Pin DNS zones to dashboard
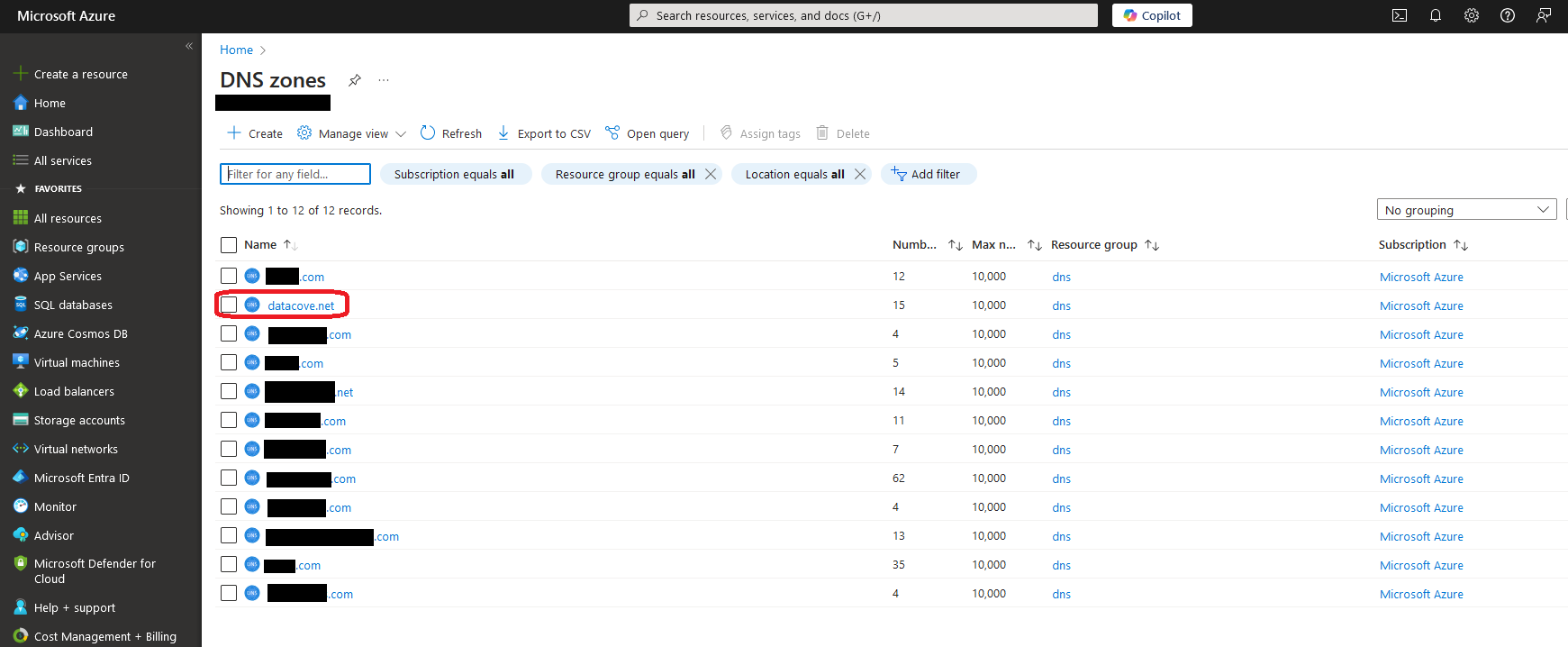 click(355, 80)
